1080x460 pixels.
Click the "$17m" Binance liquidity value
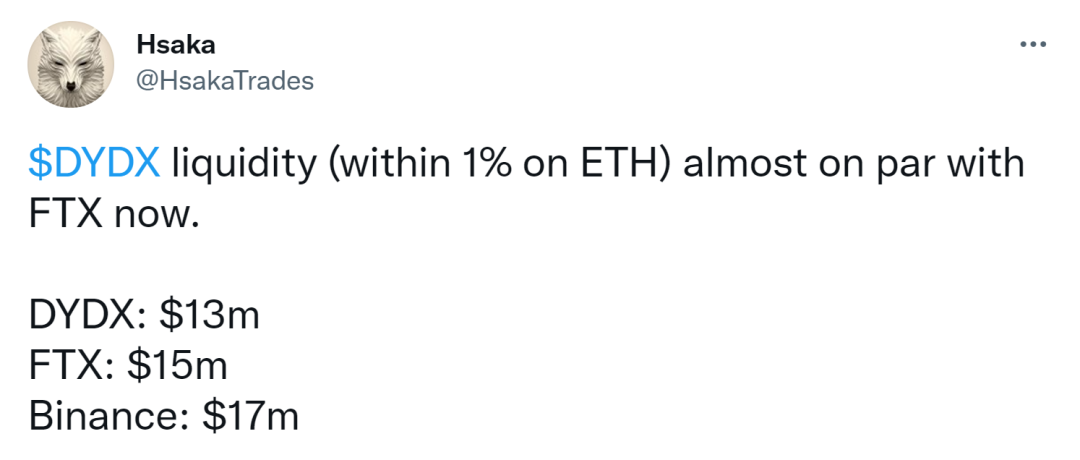(251, 417)
